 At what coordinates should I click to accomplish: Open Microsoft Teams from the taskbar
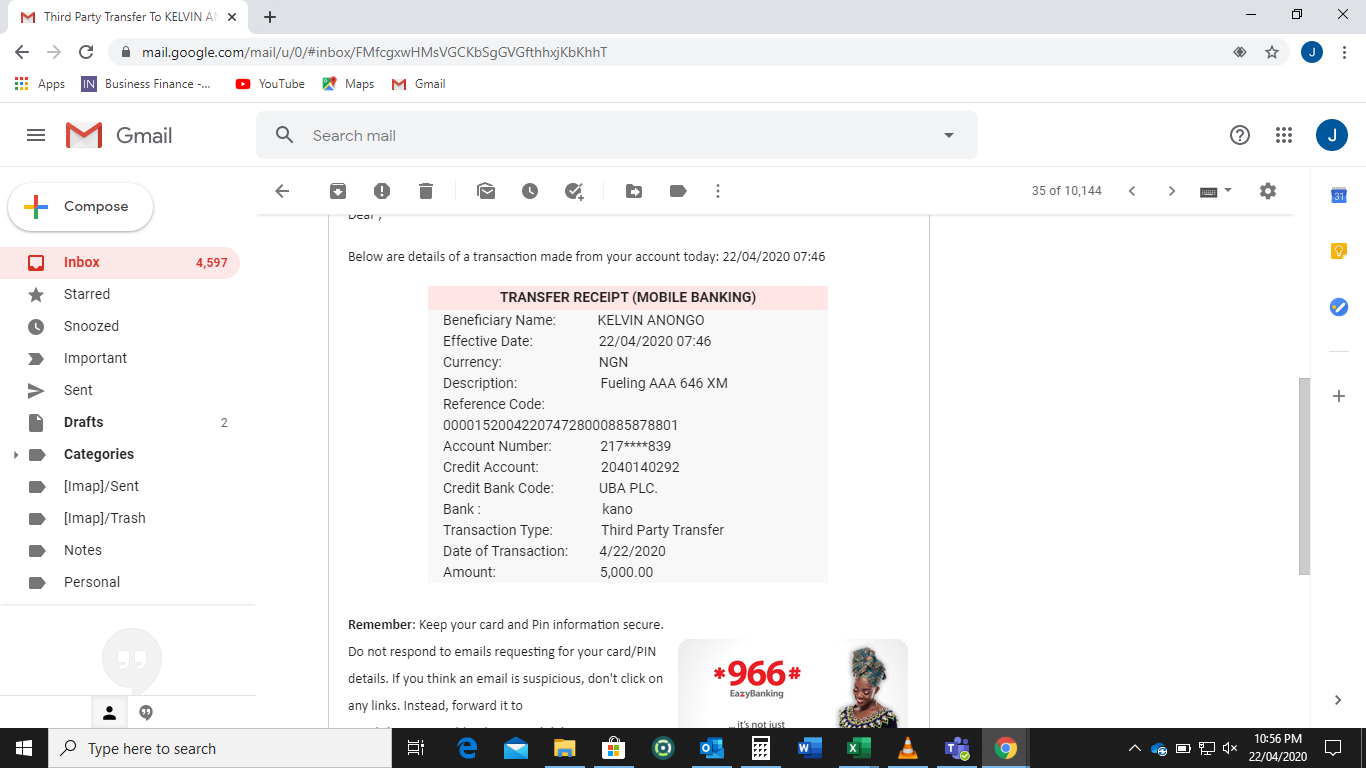click(956, 748)
